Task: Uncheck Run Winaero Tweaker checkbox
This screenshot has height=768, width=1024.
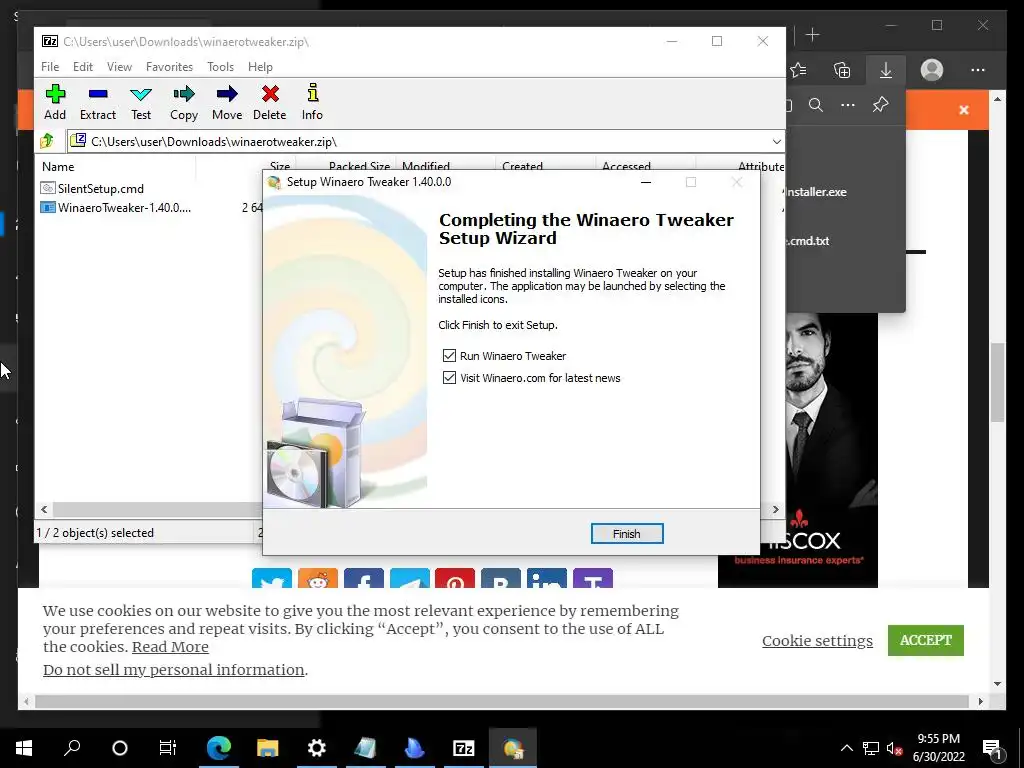Action: click(x=449, y=355)
